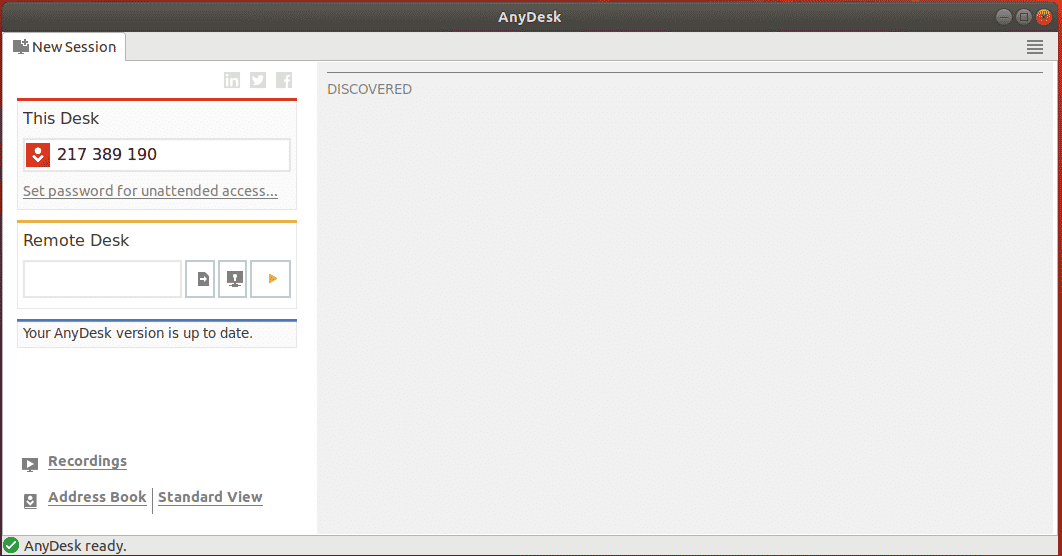Connect with the orange play arrow
This screenshot has height=556, width=1062.
(271, 278)
